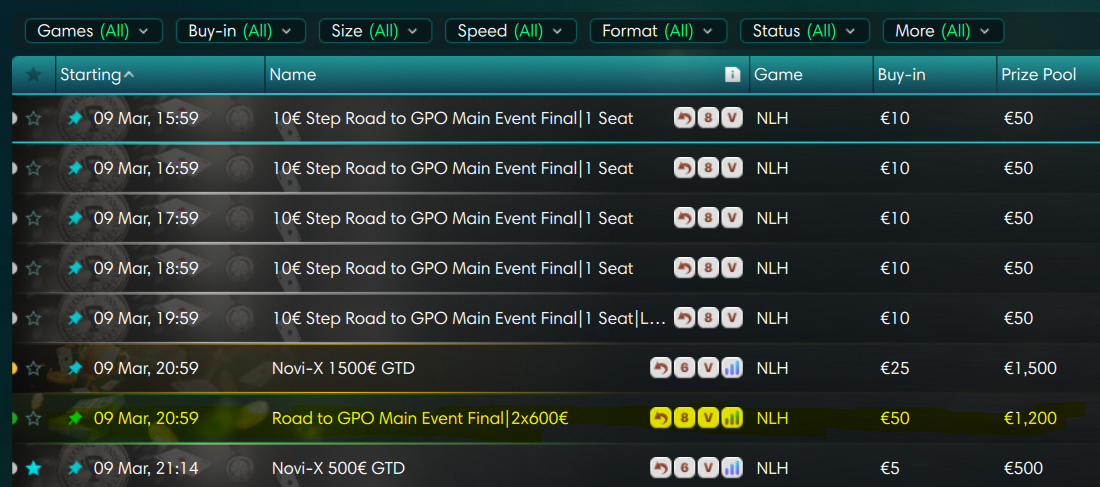Viewport: 1100px width, 487px height.
Task: Sort tournaments by the Starting column
Action: 96,75
